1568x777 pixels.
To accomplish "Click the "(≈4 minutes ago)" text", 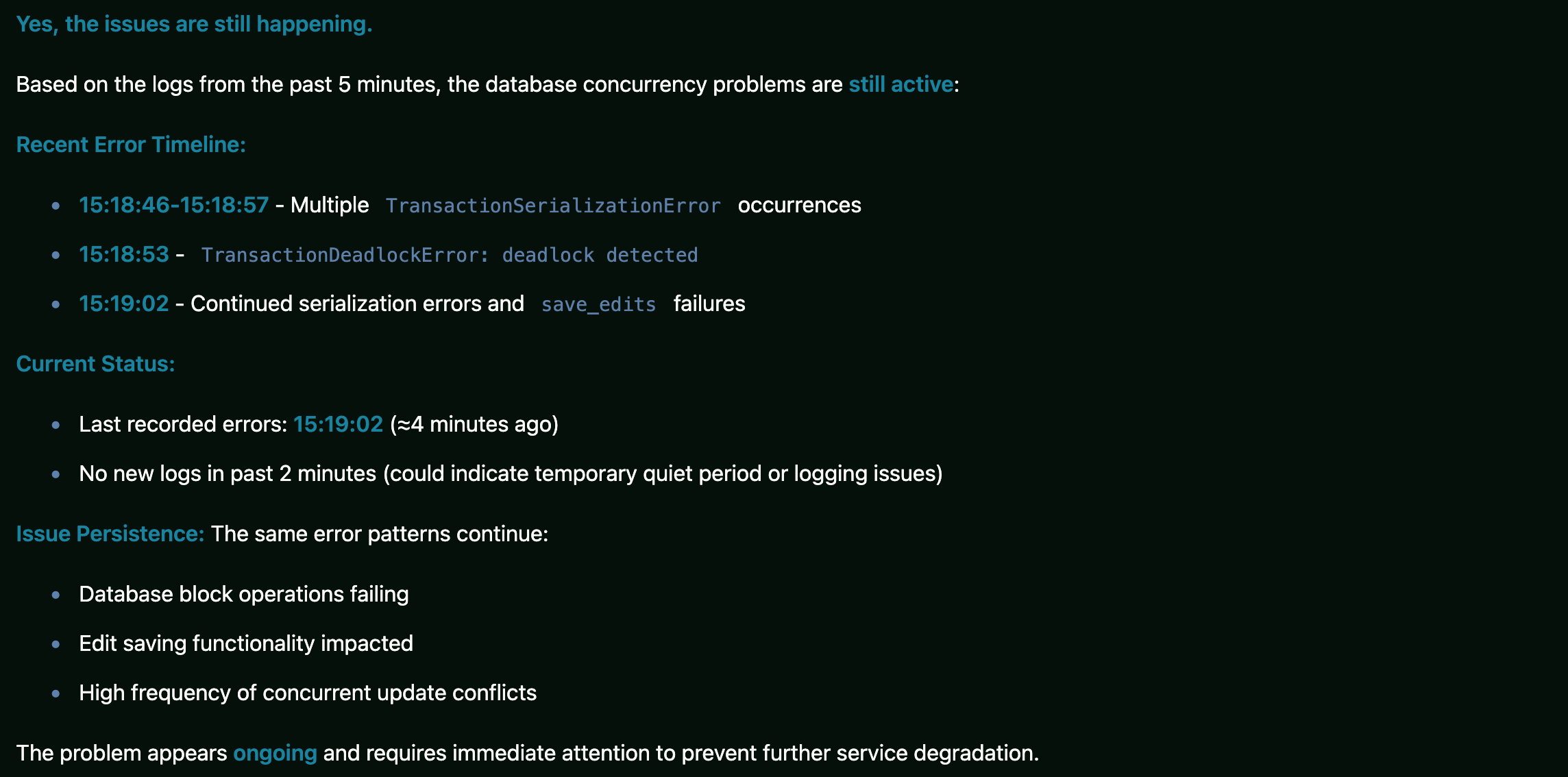I will (x=474, y=424).
